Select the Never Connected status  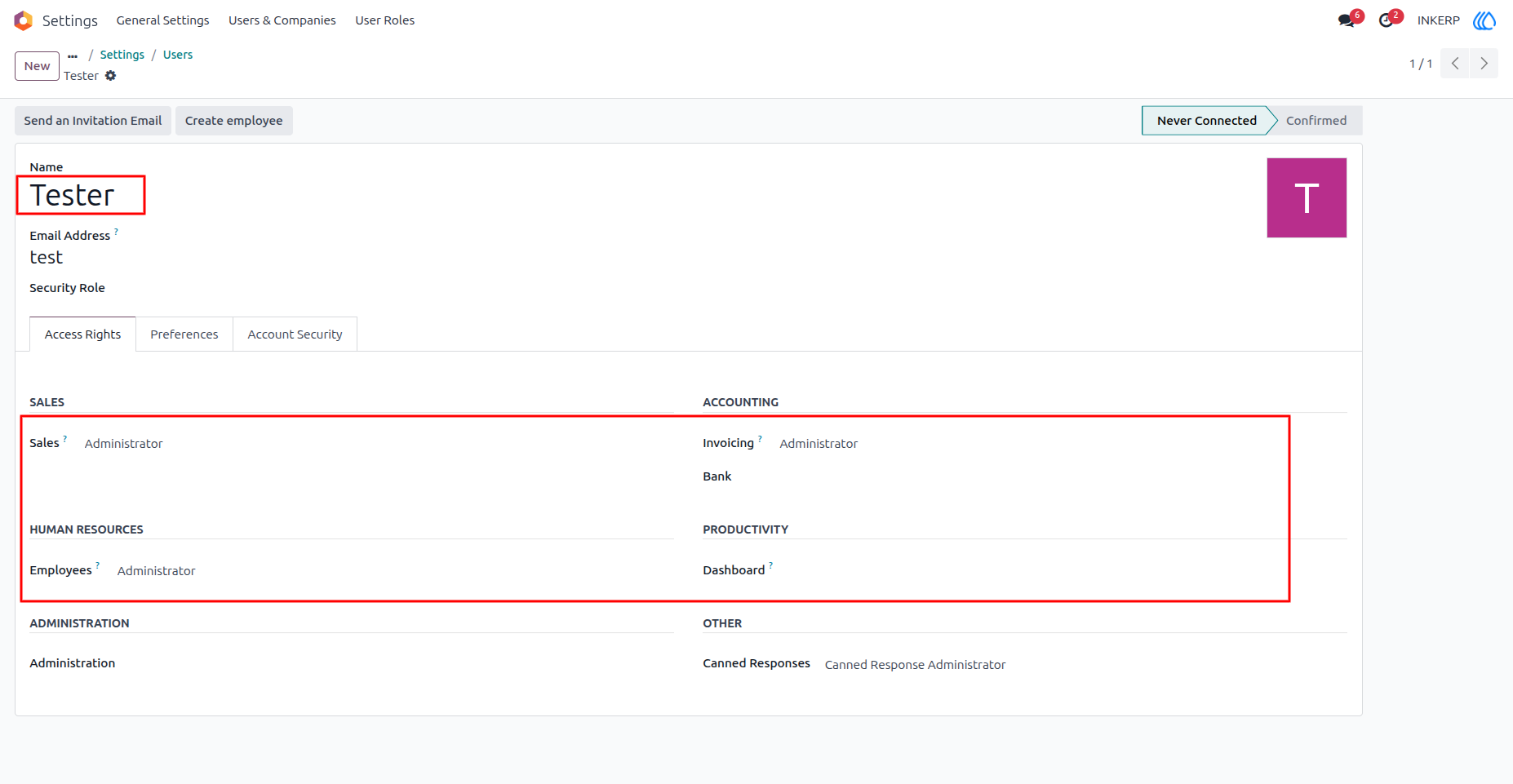click(1206, 121)
